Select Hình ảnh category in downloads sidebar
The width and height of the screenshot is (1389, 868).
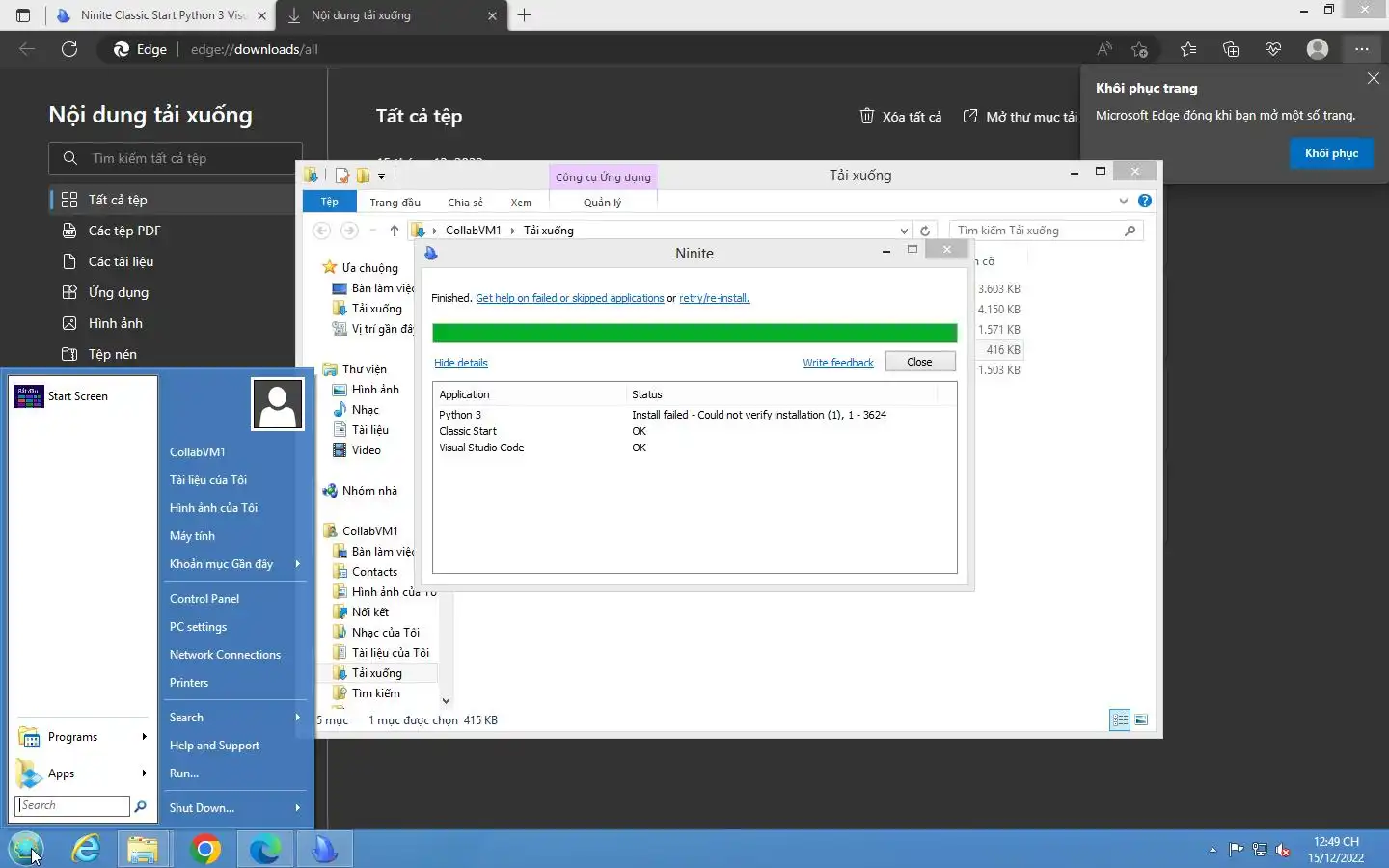click(174, 323)
